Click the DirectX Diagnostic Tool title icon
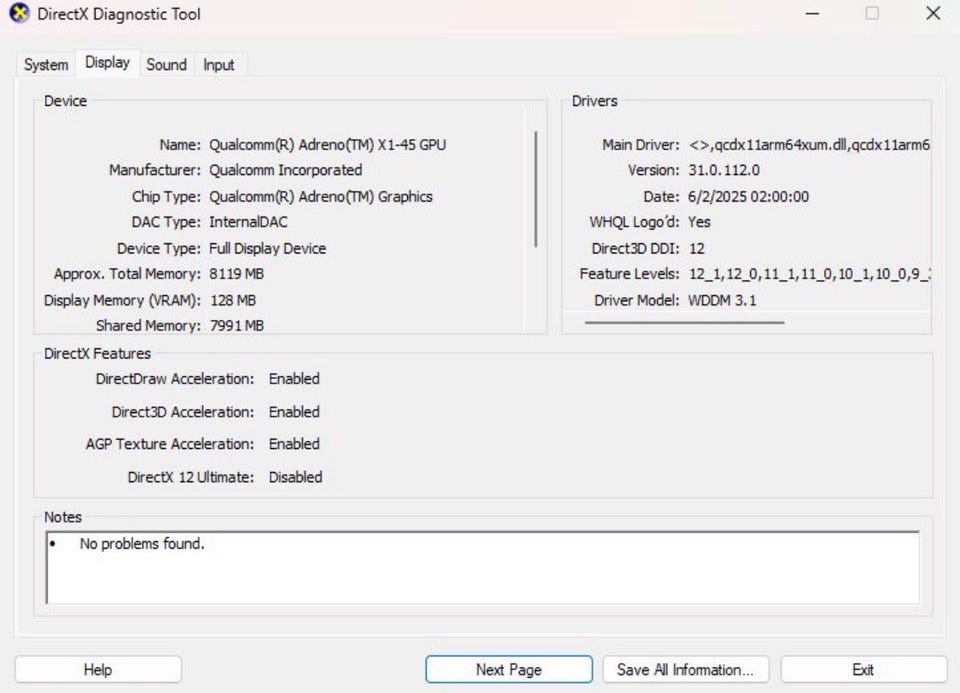This screenshot has height=693, width=960. pos(20,13)
